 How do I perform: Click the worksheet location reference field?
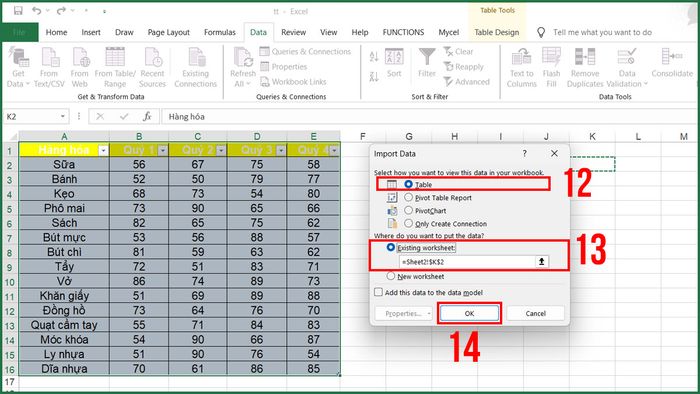click(x=467, y=262)
